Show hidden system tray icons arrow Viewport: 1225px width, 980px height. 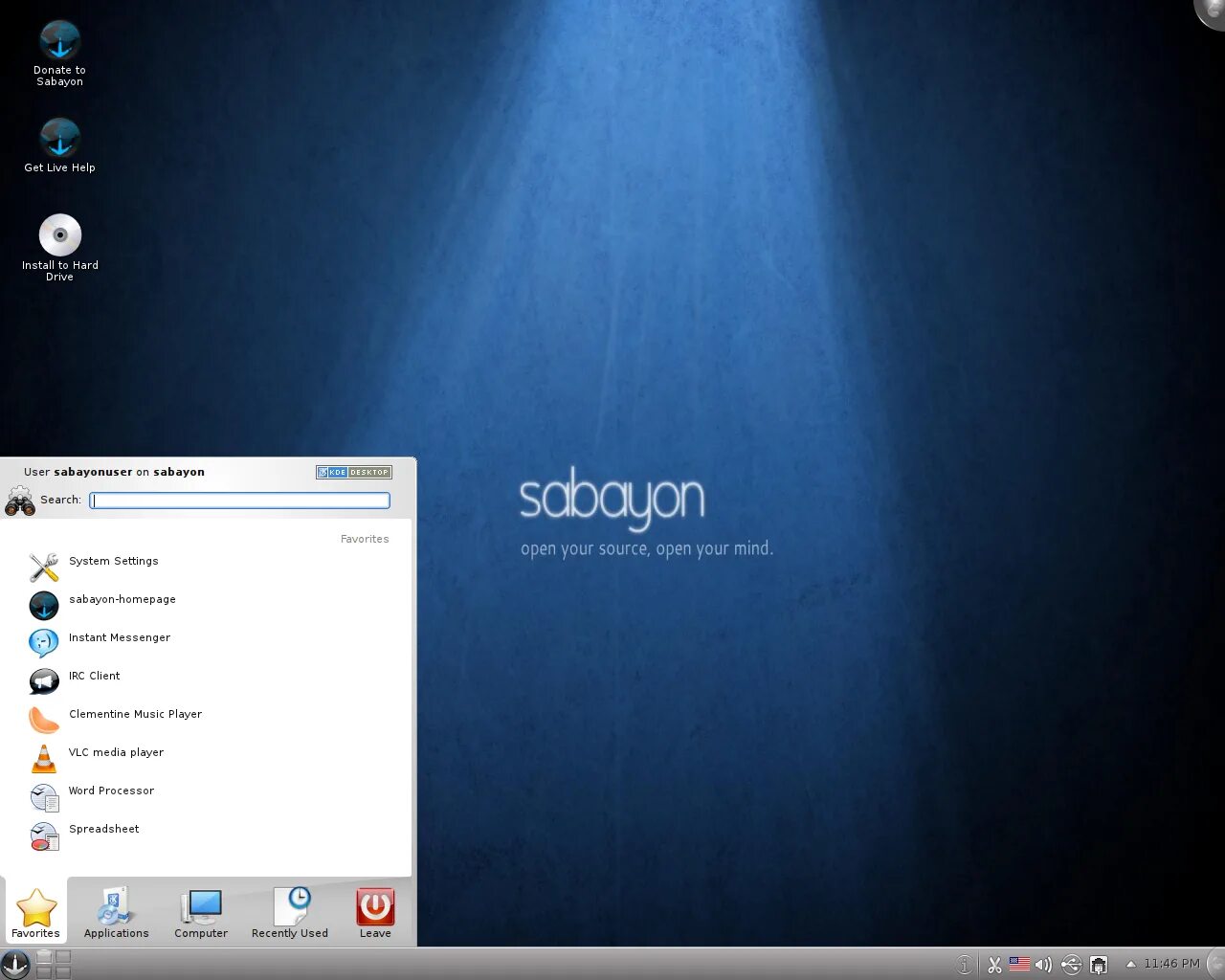pos(1130,965)
